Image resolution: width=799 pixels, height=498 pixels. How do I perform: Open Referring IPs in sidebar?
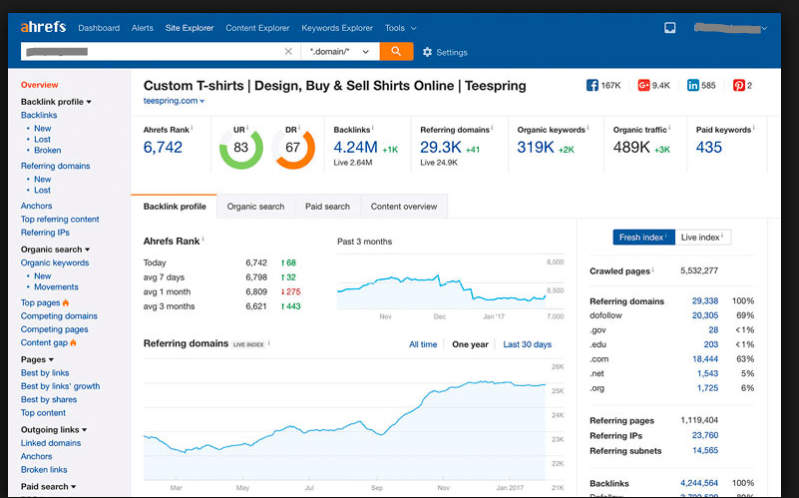pos(45,232)
